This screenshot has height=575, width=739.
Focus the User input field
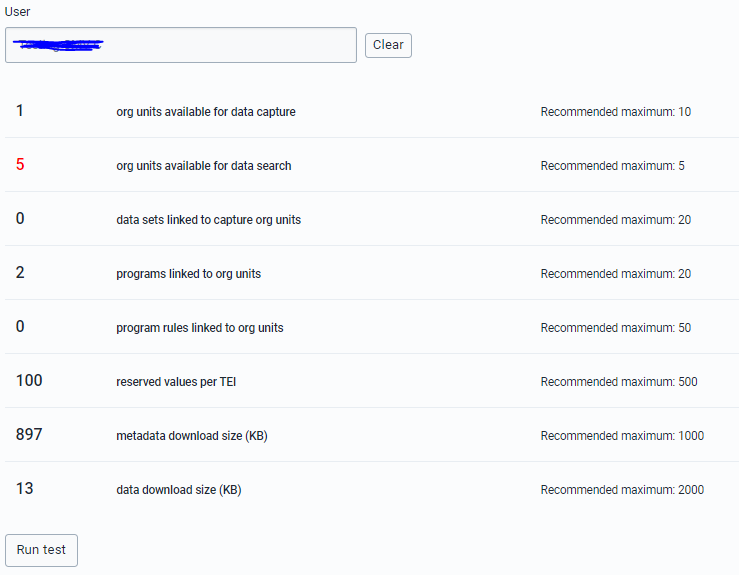pyautogui.click(x=181, y=45)
